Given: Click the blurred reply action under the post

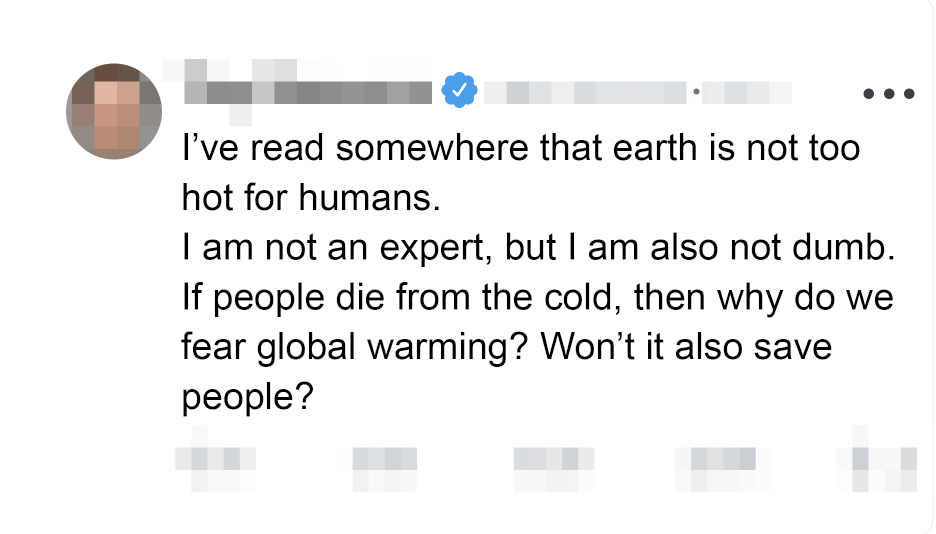Looking at the screenshot, I should 215,459.
